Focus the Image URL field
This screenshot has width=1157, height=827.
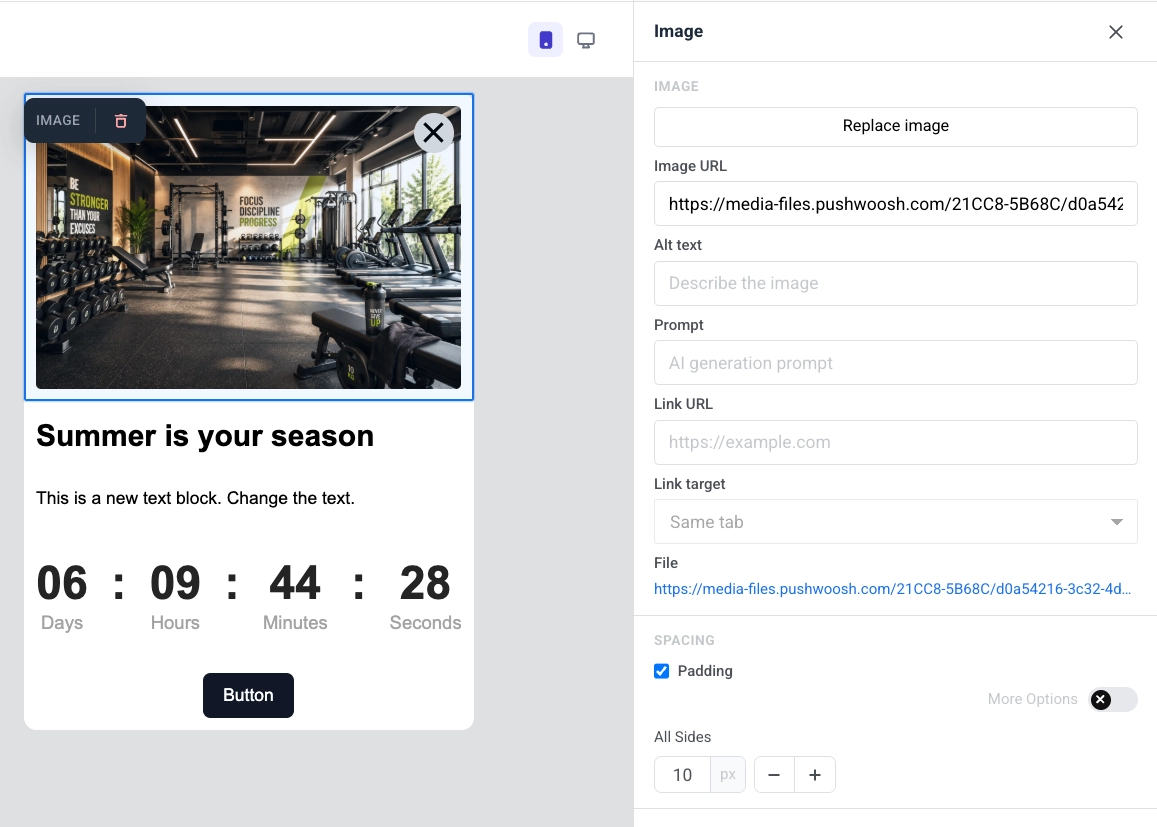click(896, 204)
